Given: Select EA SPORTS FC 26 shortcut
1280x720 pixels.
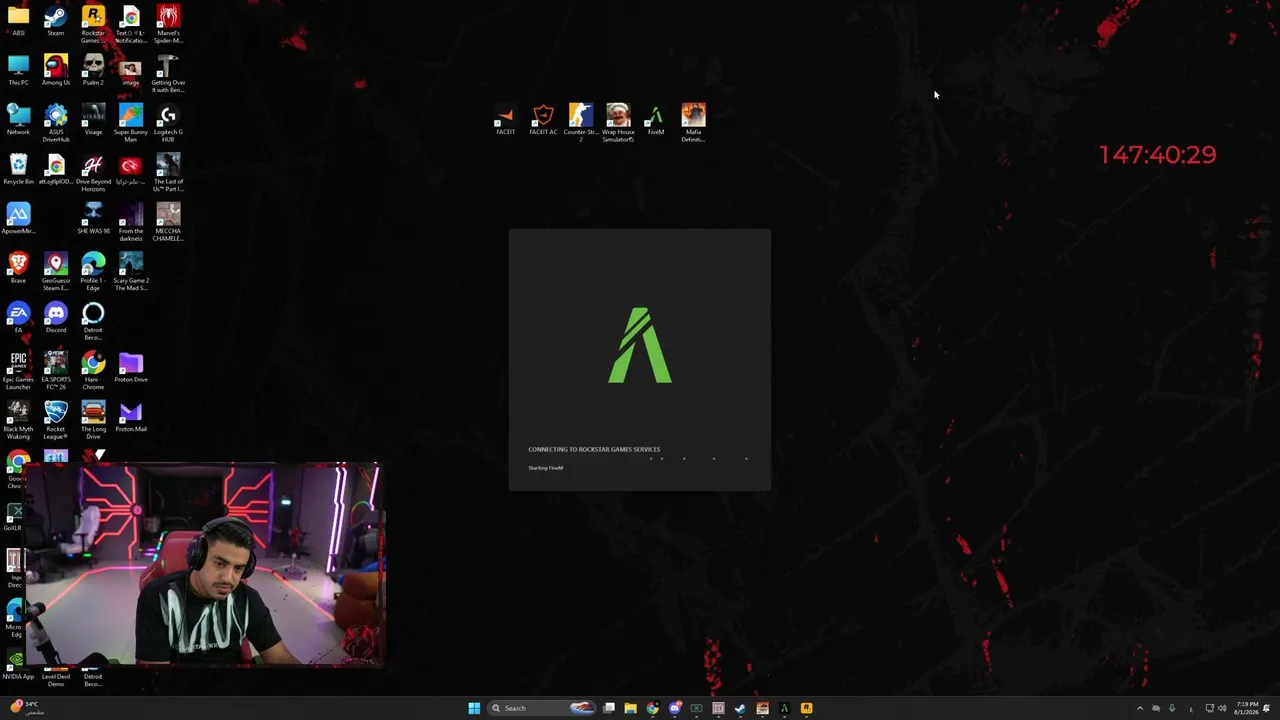Looking at the screenshot, I should pyautogui.click(x=56, y=371).
